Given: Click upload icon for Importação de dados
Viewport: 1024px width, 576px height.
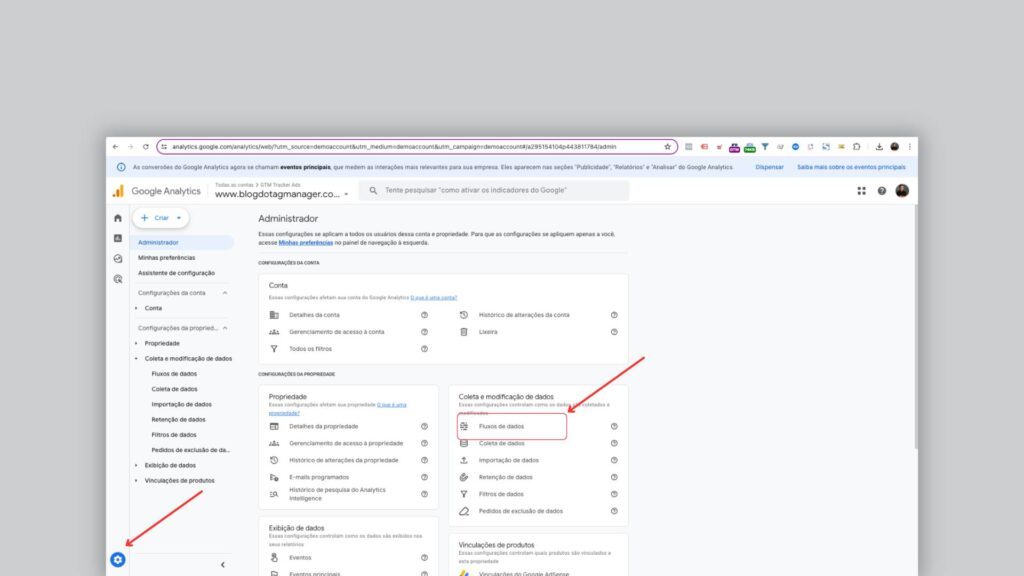Looking at the screenshot, I should [x=464, y=460].
